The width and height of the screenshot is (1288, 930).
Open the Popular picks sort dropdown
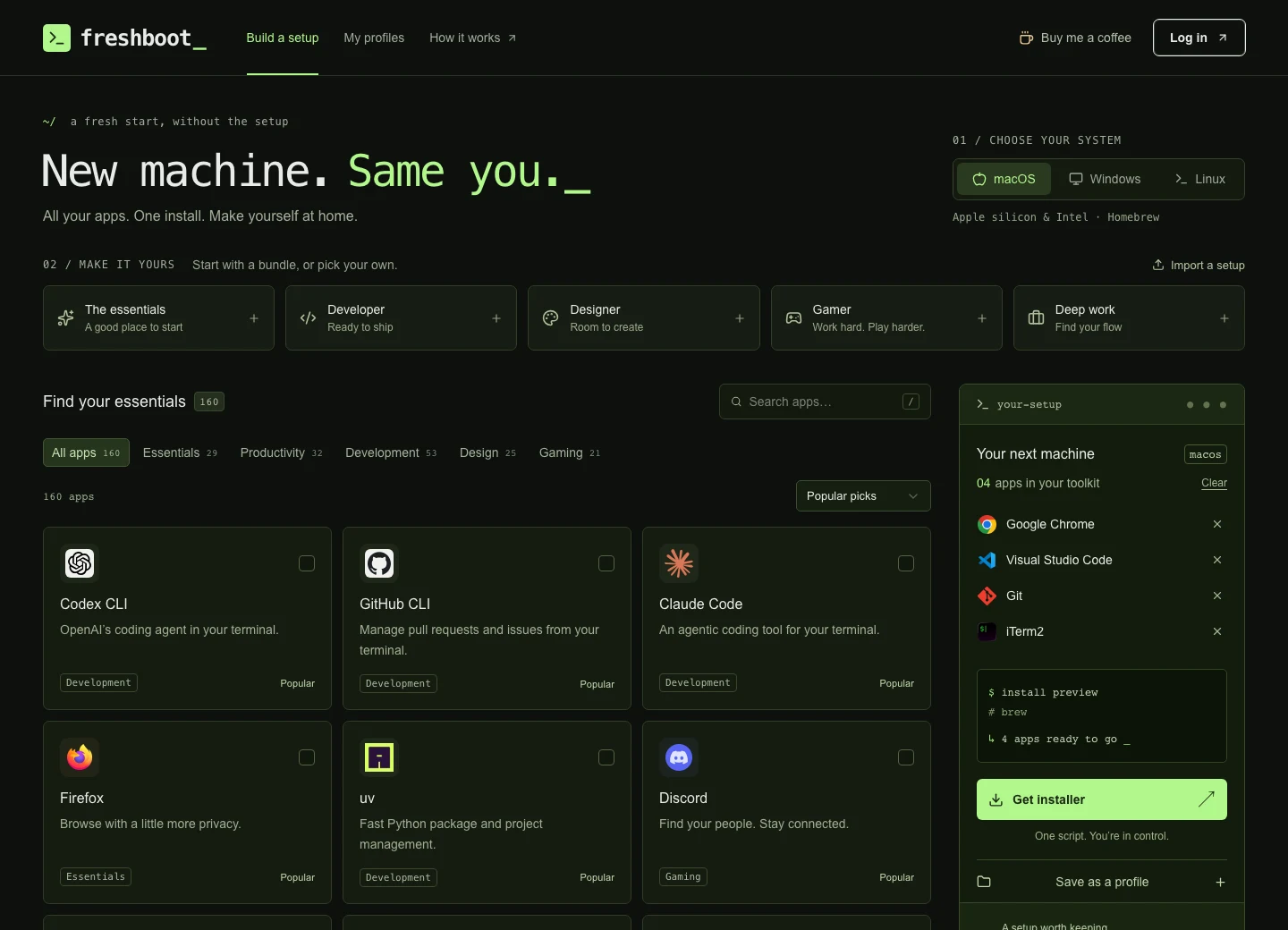863,496
